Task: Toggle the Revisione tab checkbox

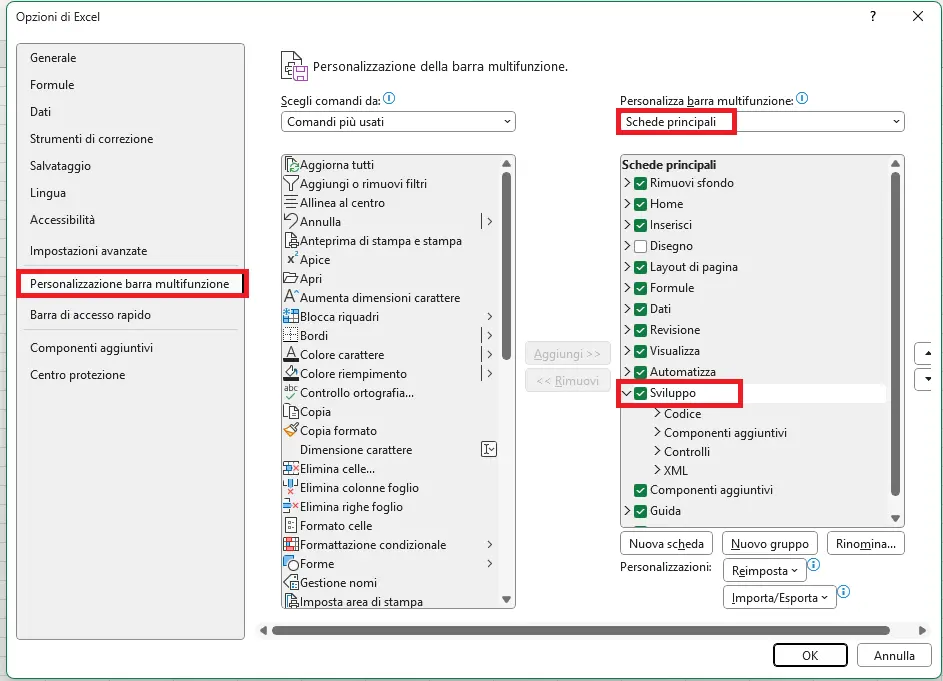Action: pyautogui.click(x=640, y=330)
